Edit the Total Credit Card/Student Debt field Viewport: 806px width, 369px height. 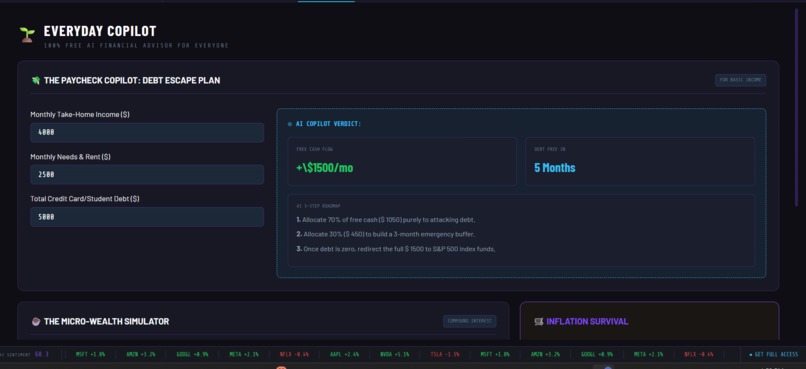[x=147, y=217]
